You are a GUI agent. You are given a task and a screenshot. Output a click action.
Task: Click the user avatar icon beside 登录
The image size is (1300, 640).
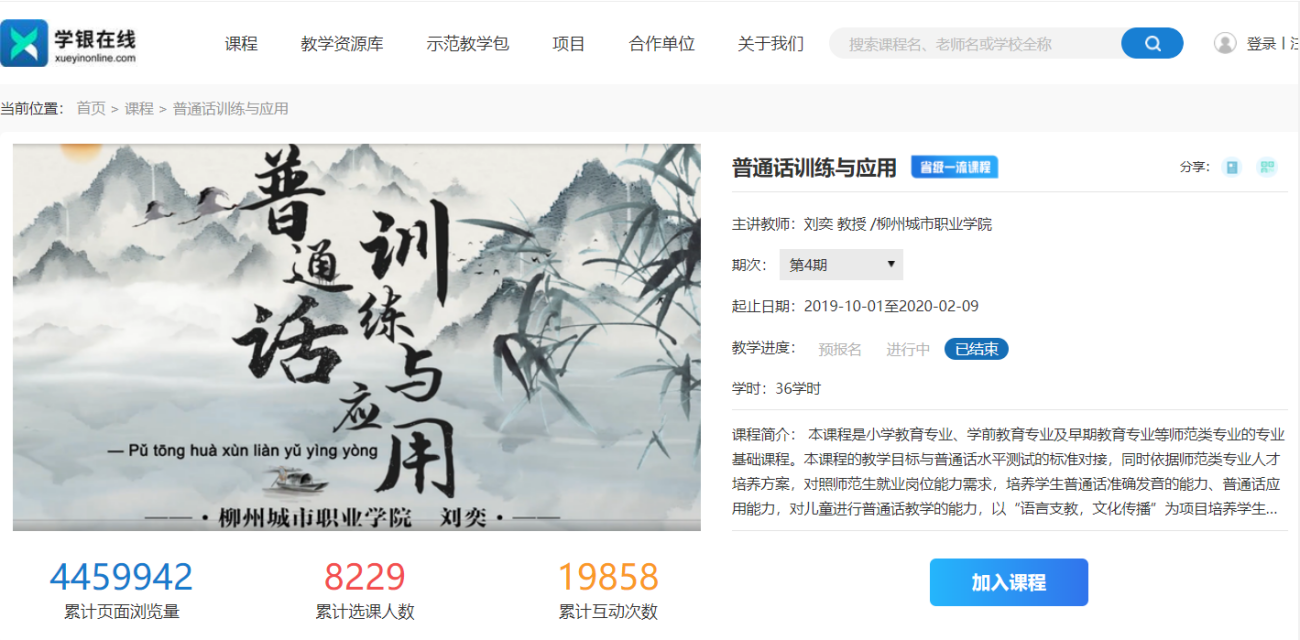point(1225,43)
